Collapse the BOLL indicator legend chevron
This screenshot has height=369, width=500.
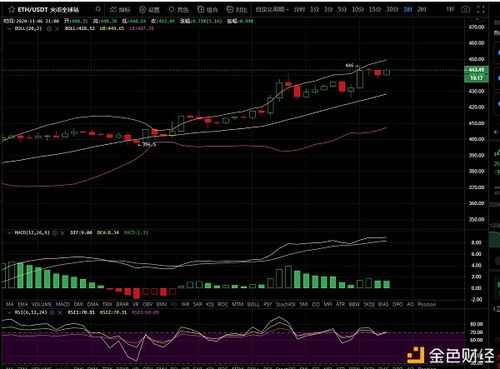tap(9, 29)
